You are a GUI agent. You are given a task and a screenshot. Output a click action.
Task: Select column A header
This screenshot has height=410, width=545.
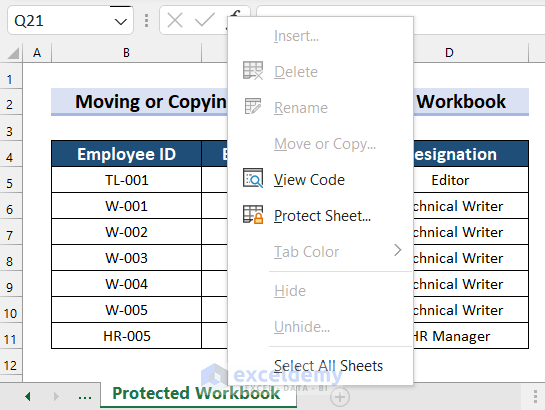[37, 53]
